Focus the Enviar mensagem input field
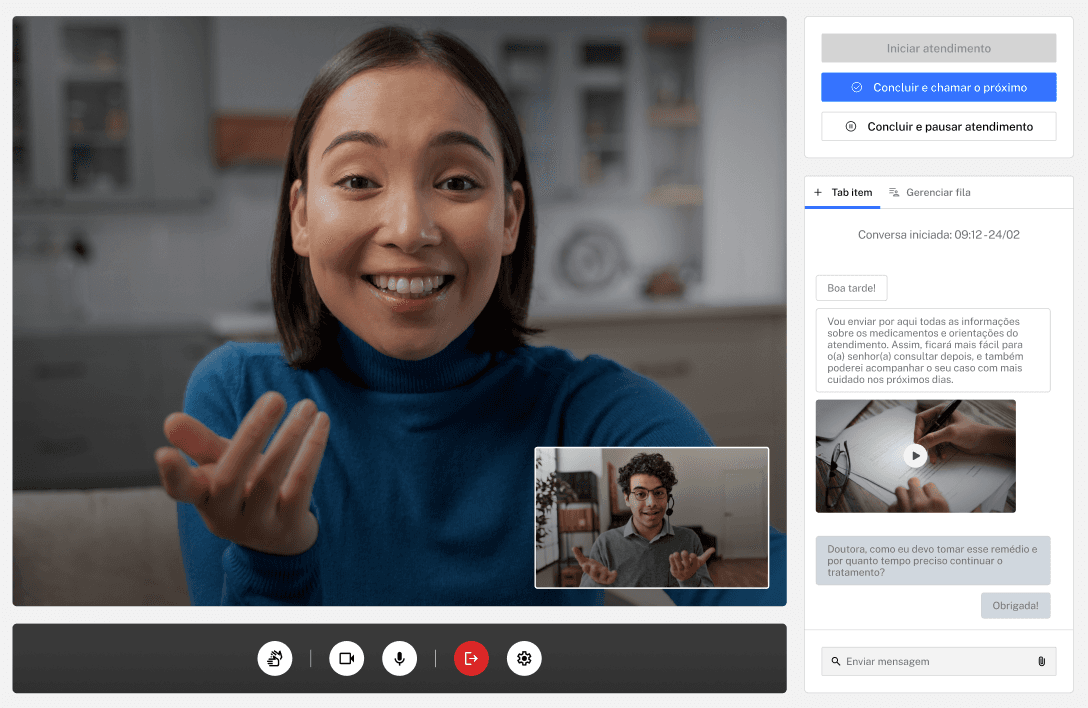 (x=938, y=661)
